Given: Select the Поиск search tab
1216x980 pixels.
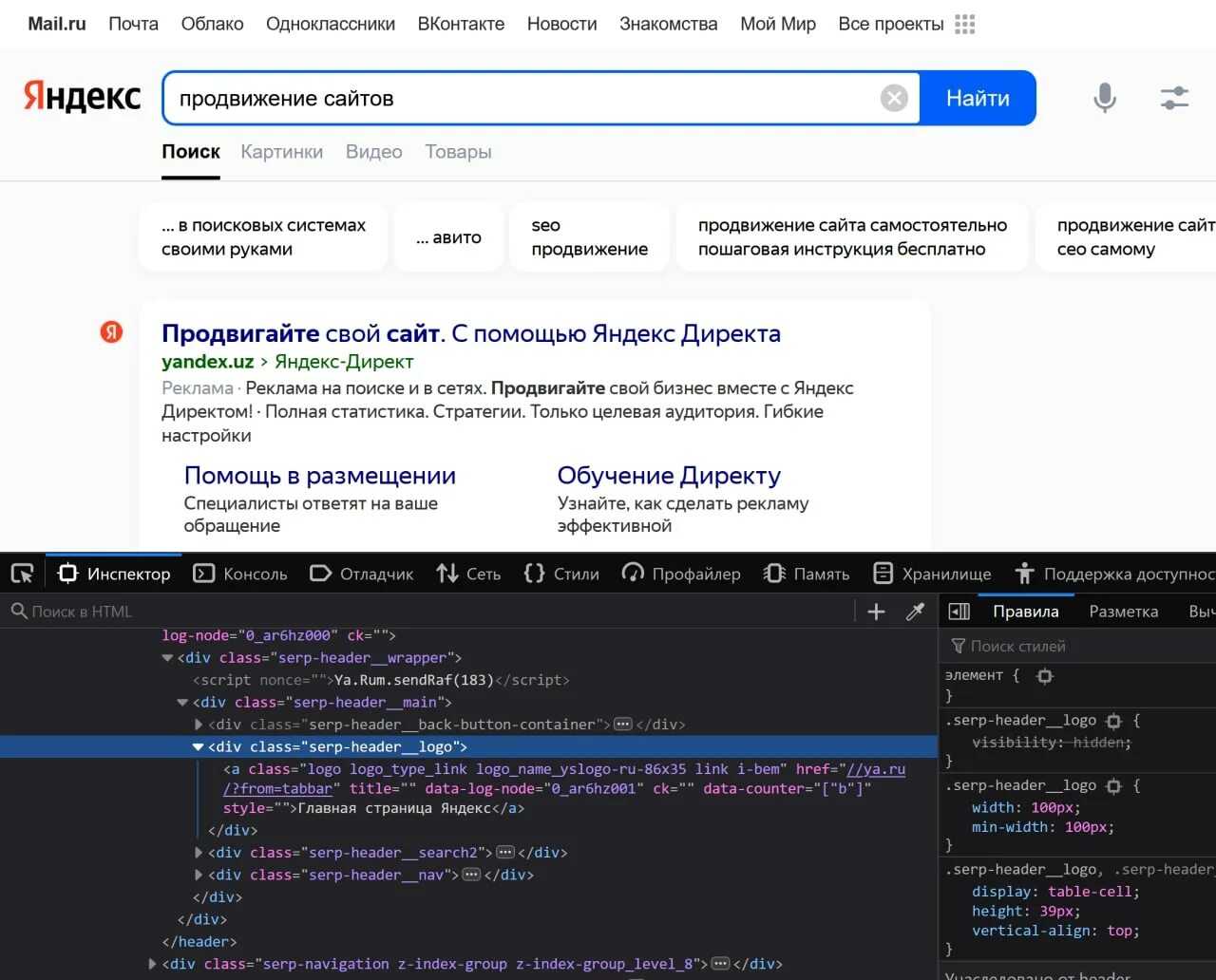Looking at the screenshot, I should (191, 152).
